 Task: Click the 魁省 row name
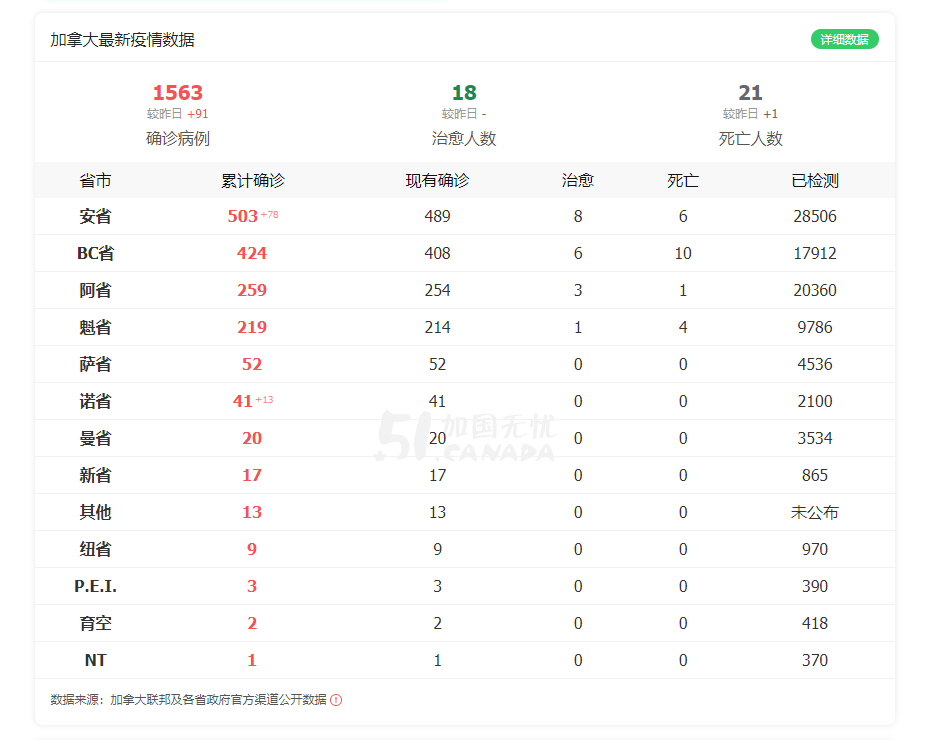tap(95, 327)
